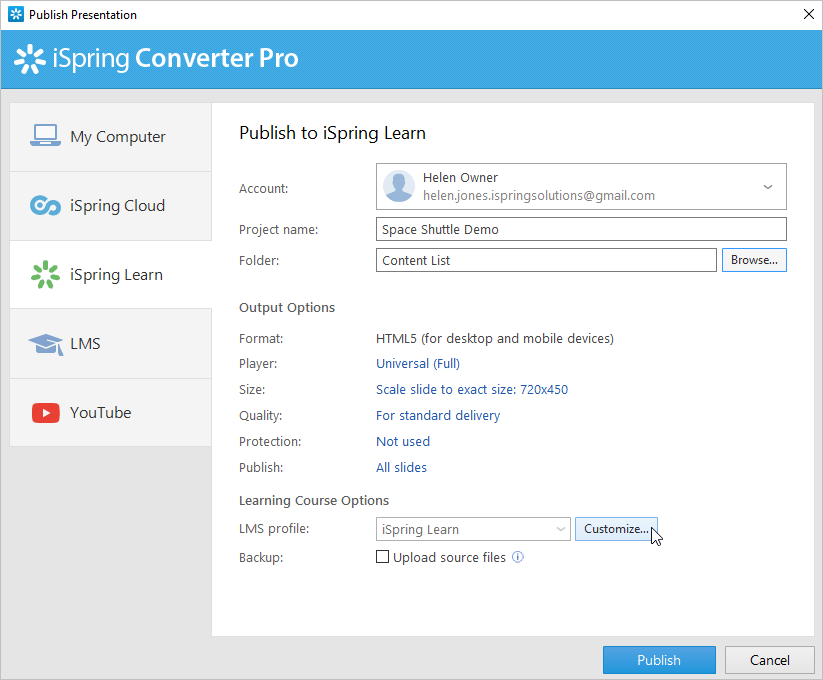Click the Output Options section heading
823x680 pixels.
coord(287,307)
